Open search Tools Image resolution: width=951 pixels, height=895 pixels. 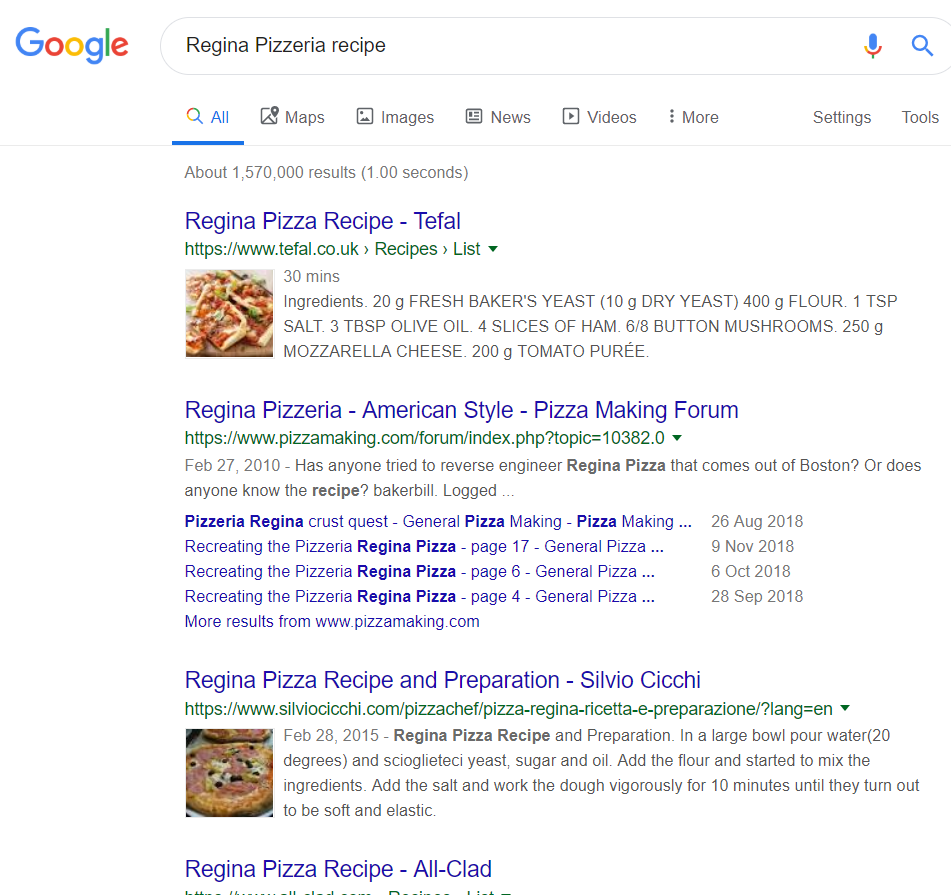tap(920, 117)
